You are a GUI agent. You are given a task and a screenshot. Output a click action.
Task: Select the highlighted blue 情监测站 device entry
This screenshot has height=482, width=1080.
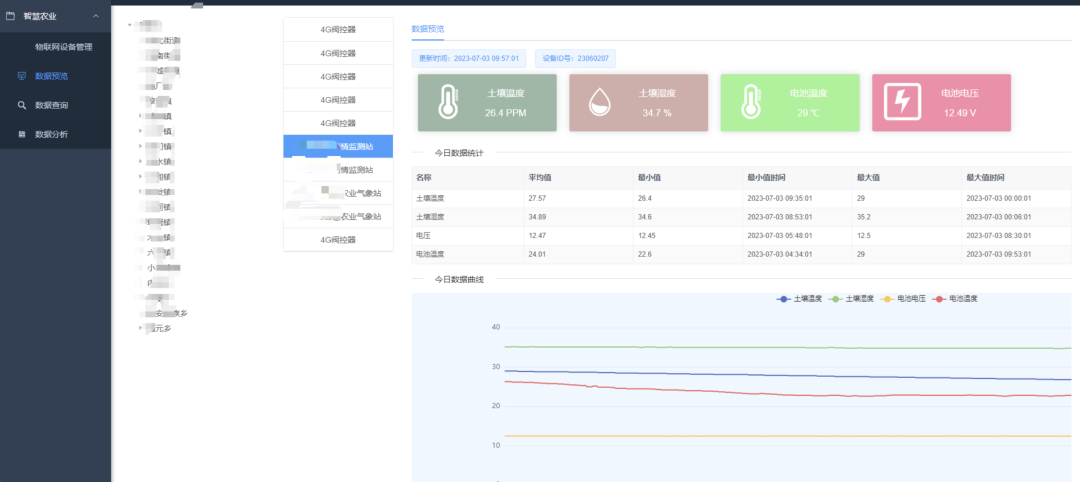pyautogui.click(x=338, y=146)
